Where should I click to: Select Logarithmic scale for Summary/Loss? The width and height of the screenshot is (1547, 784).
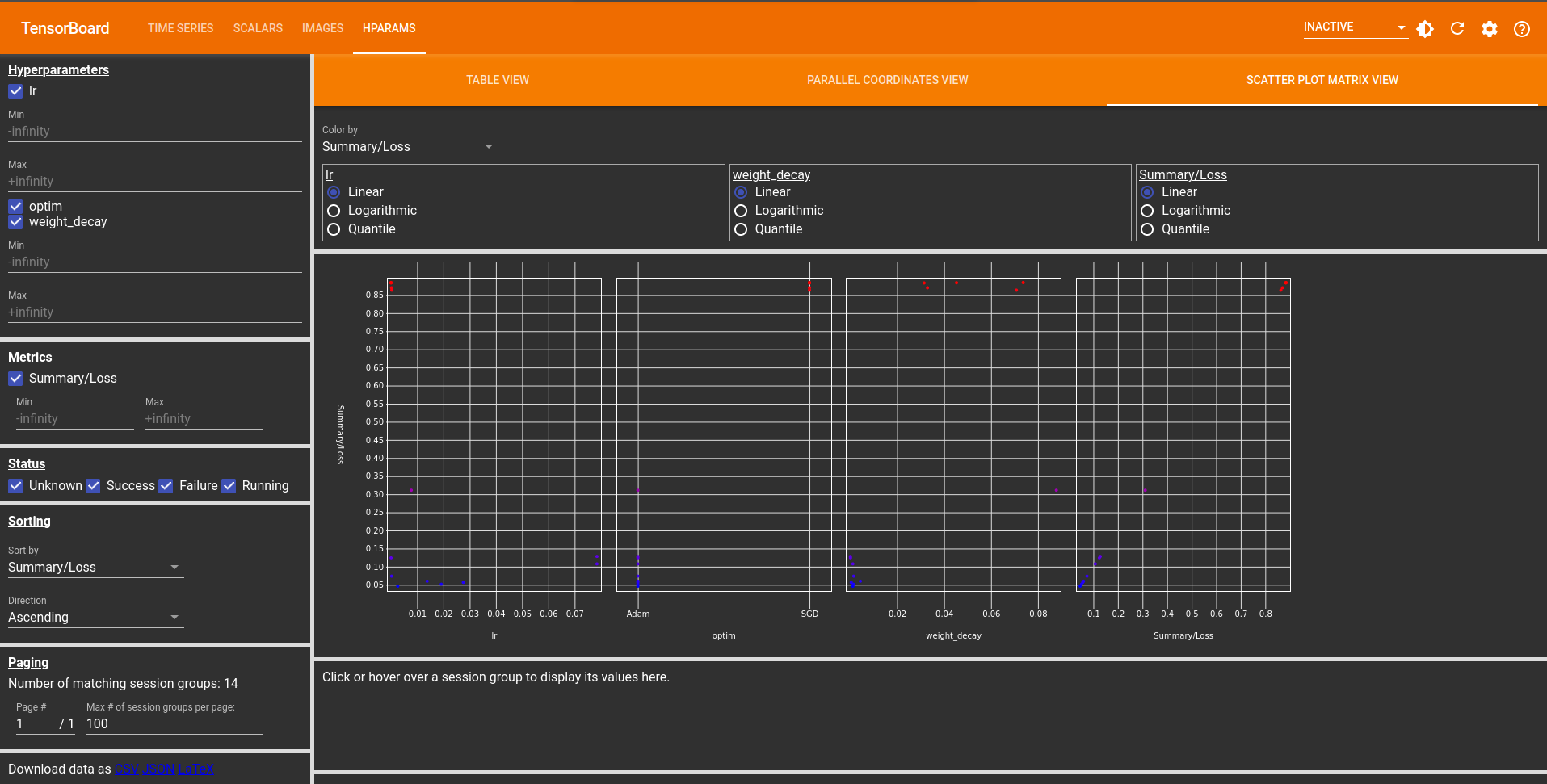click(x=1147, y=211)
